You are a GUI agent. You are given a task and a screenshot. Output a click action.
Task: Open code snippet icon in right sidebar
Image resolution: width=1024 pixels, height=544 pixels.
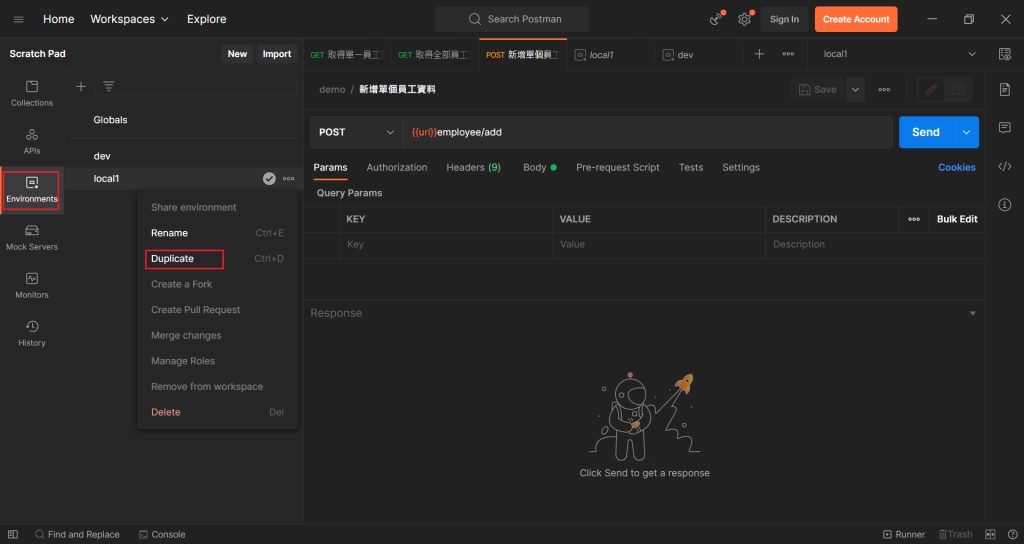point(1005,167)
